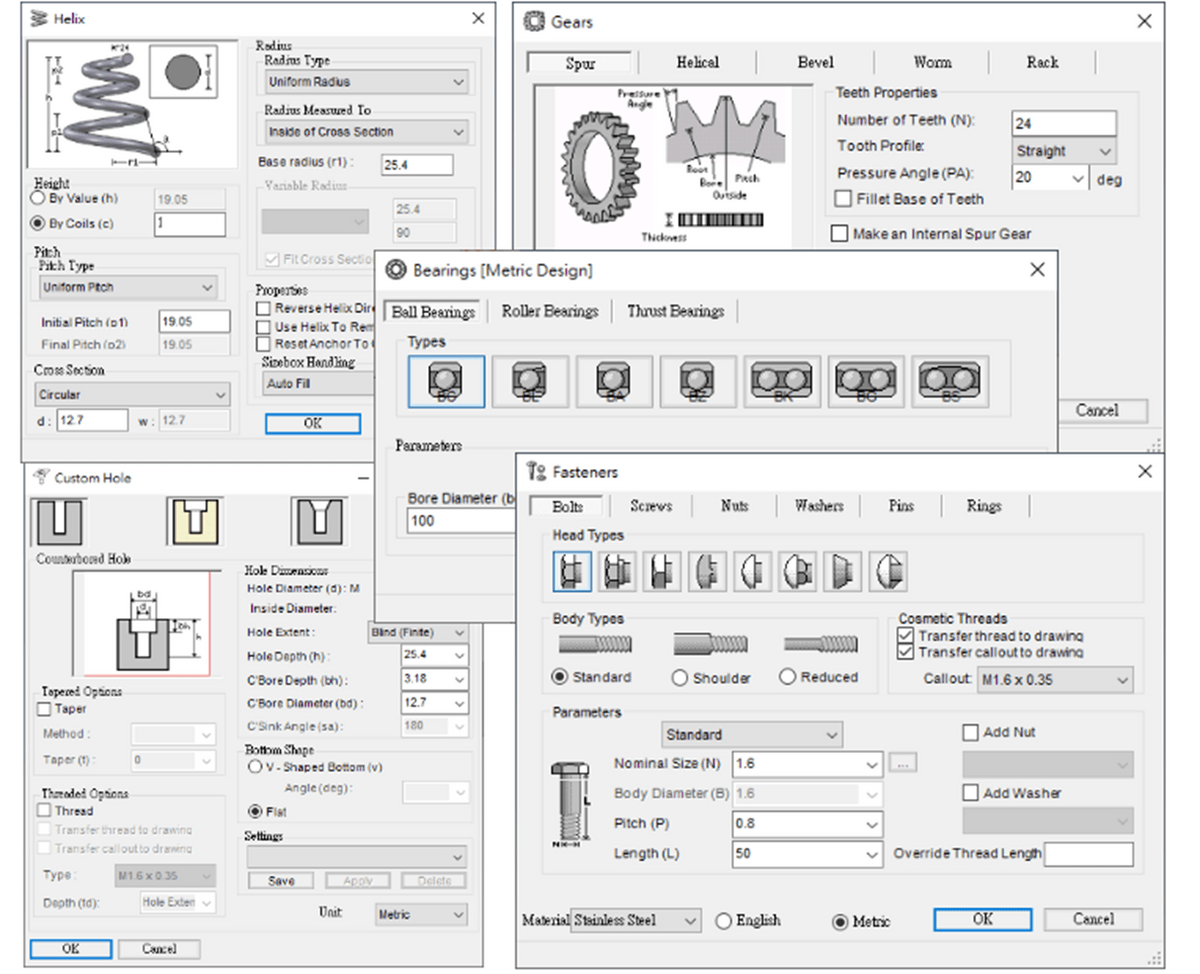Viewport: 1200px width, 974px height.
Task: Open the Radius Type dropdown in Helix
Action: point(366,82)
